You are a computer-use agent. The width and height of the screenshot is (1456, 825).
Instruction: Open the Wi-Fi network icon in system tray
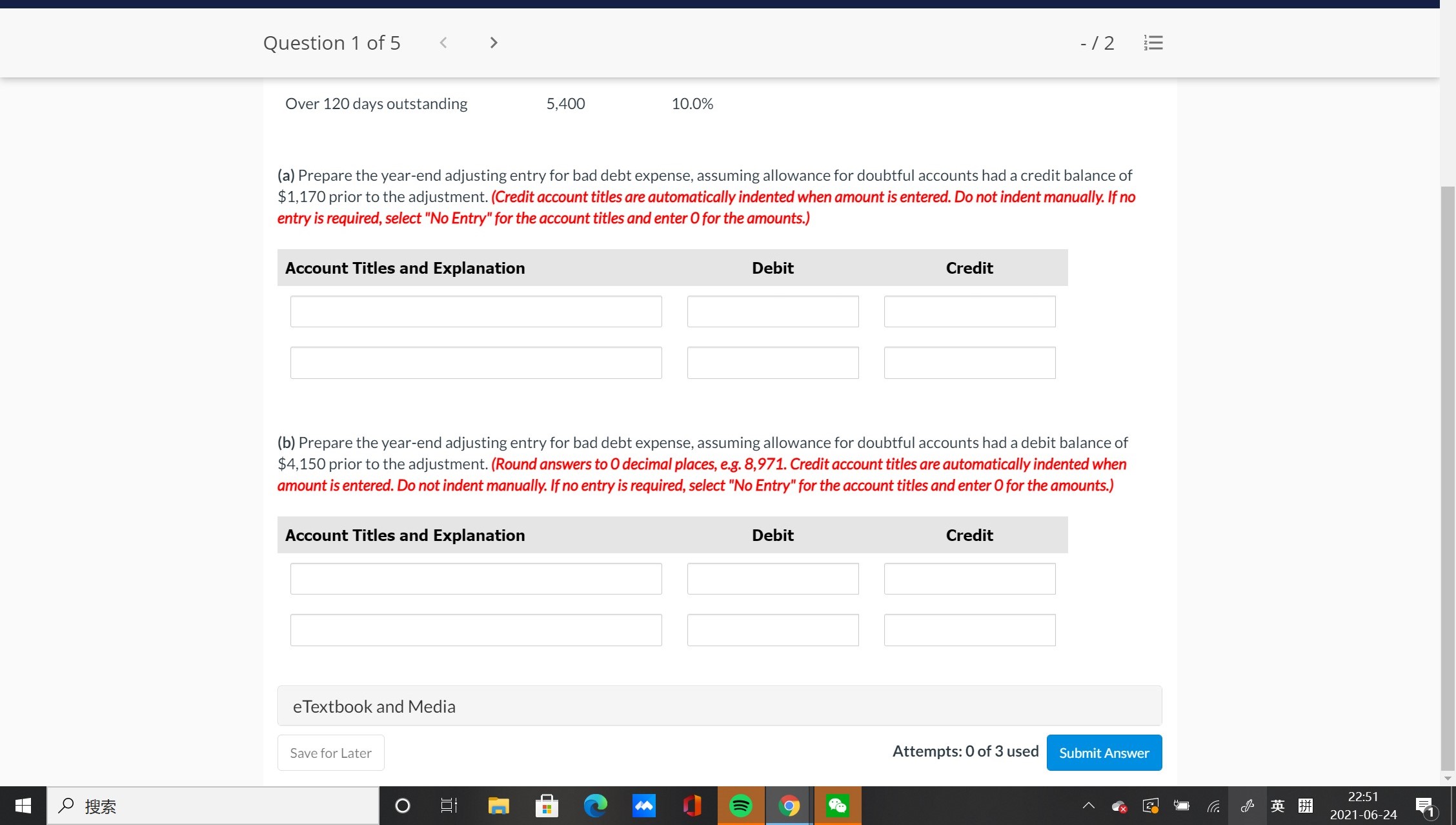pos(1213,806)
